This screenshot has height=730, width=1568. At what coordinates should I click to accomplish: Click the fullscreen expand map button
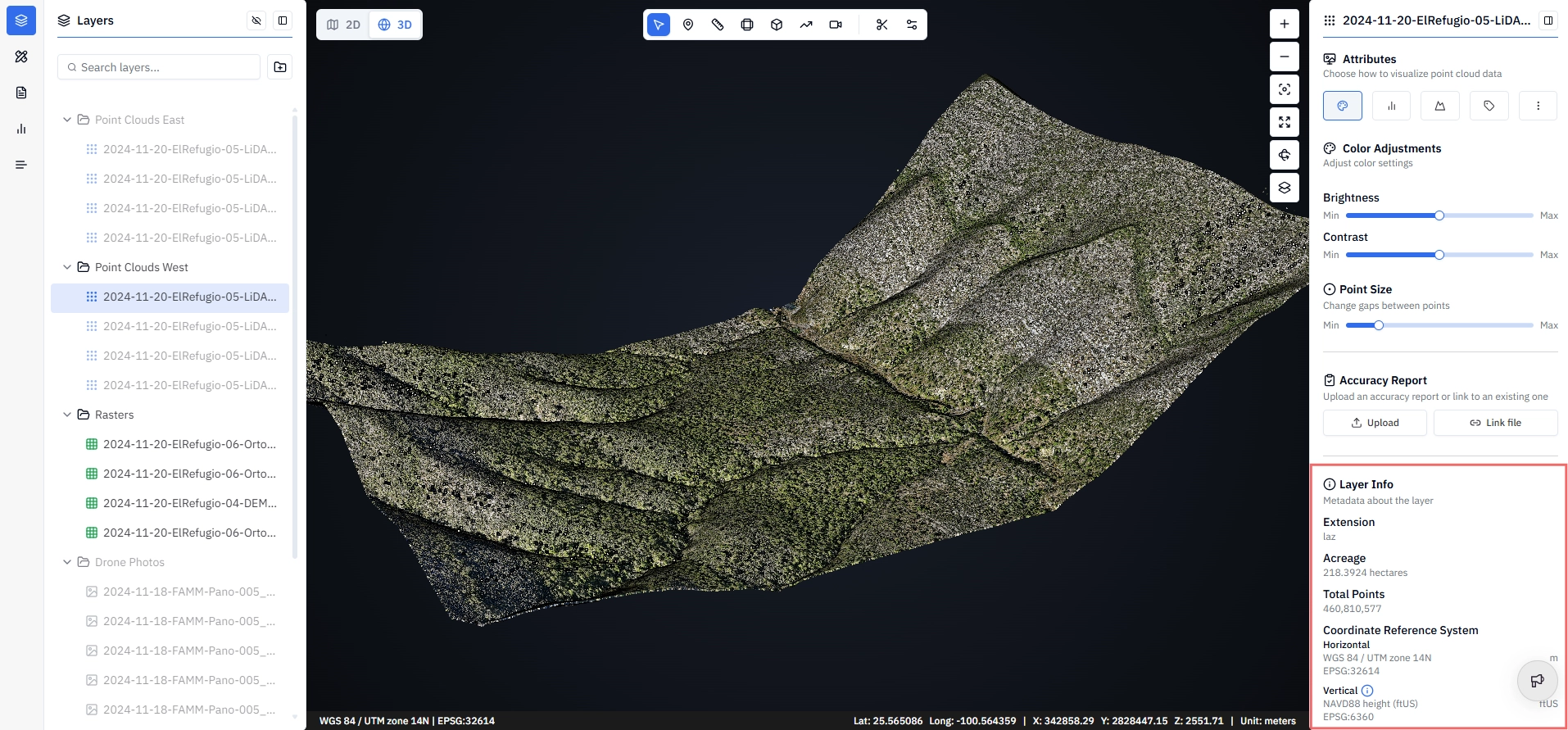pos(1285,122)
